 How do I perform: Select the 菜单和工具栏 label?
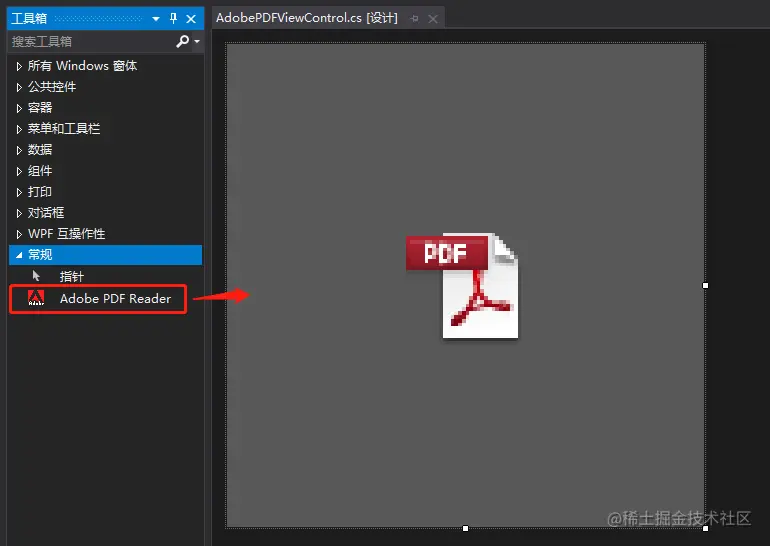(64, 129)
